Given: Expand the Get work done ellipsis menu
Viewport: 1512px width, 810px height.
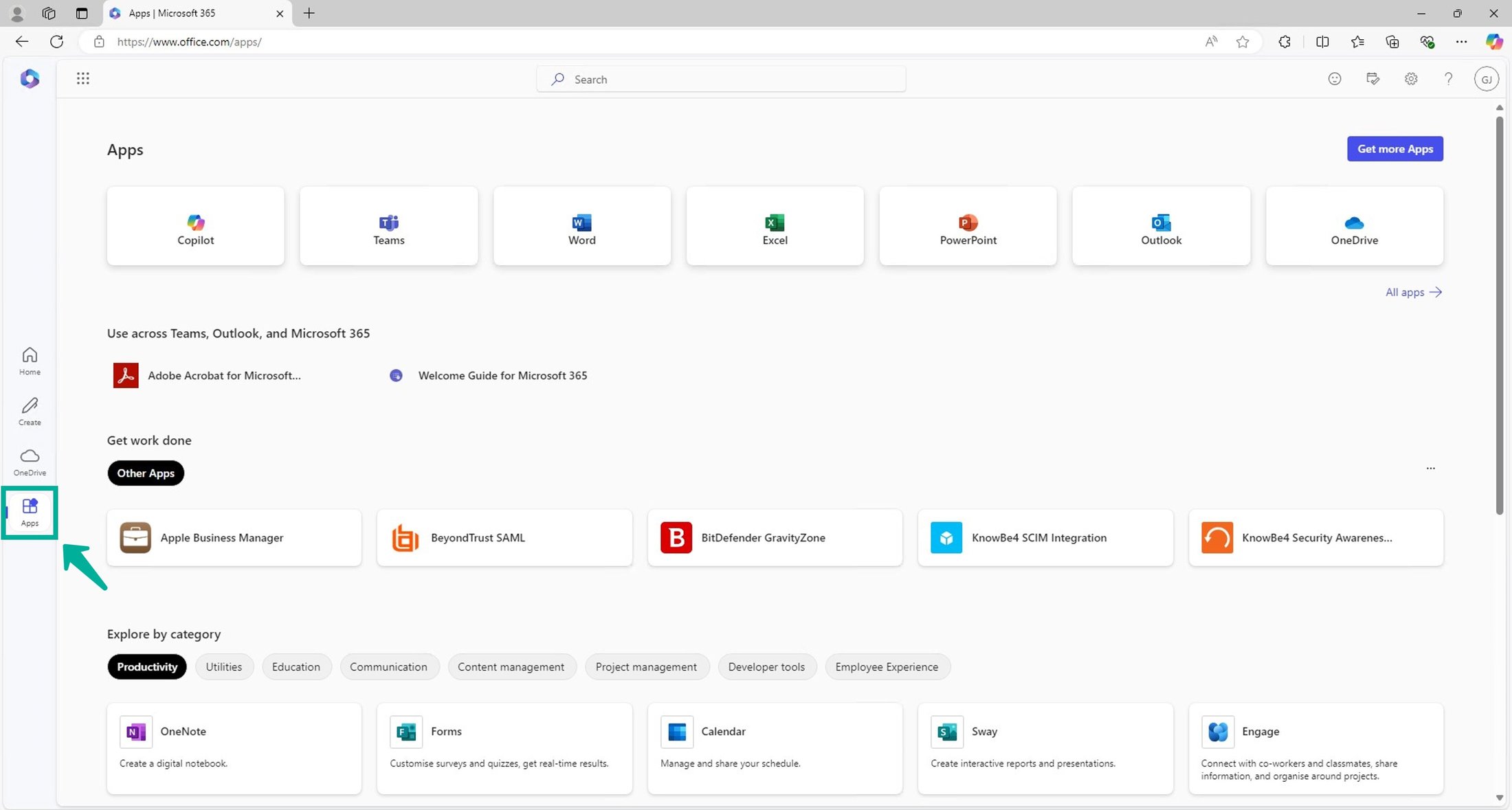Looking at the screenshot, I should point(1431,468).
